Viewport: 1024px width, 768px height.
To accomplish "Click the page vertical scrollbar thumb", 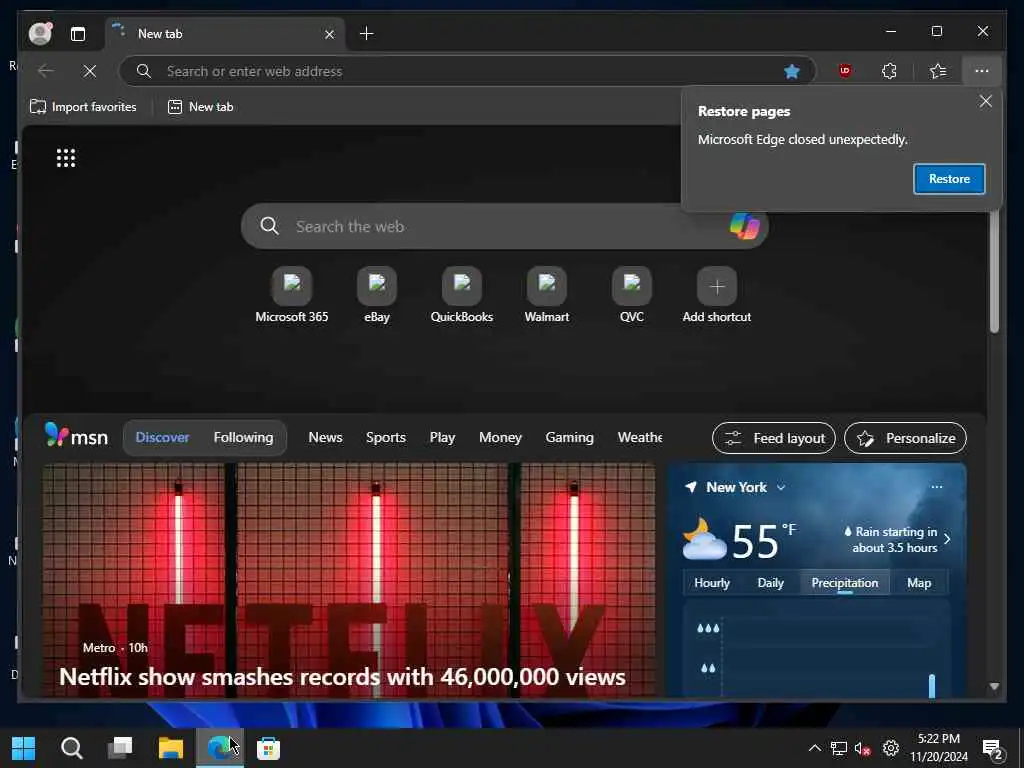I will (x=994, y=271).
